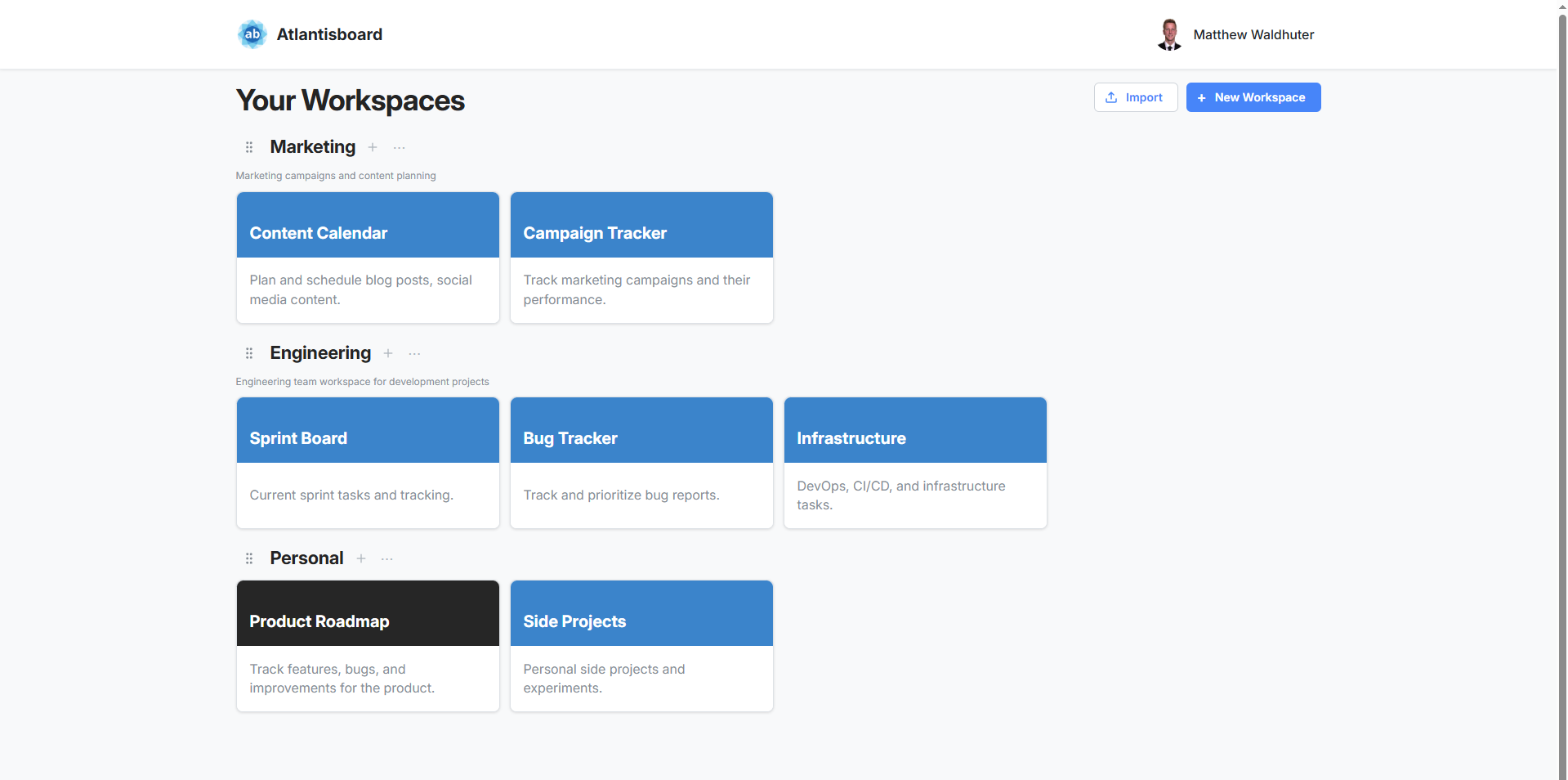1568x780 pixels.
Task: Click 'Engineering team workspace for development projects' text
Action: point(362,382)
